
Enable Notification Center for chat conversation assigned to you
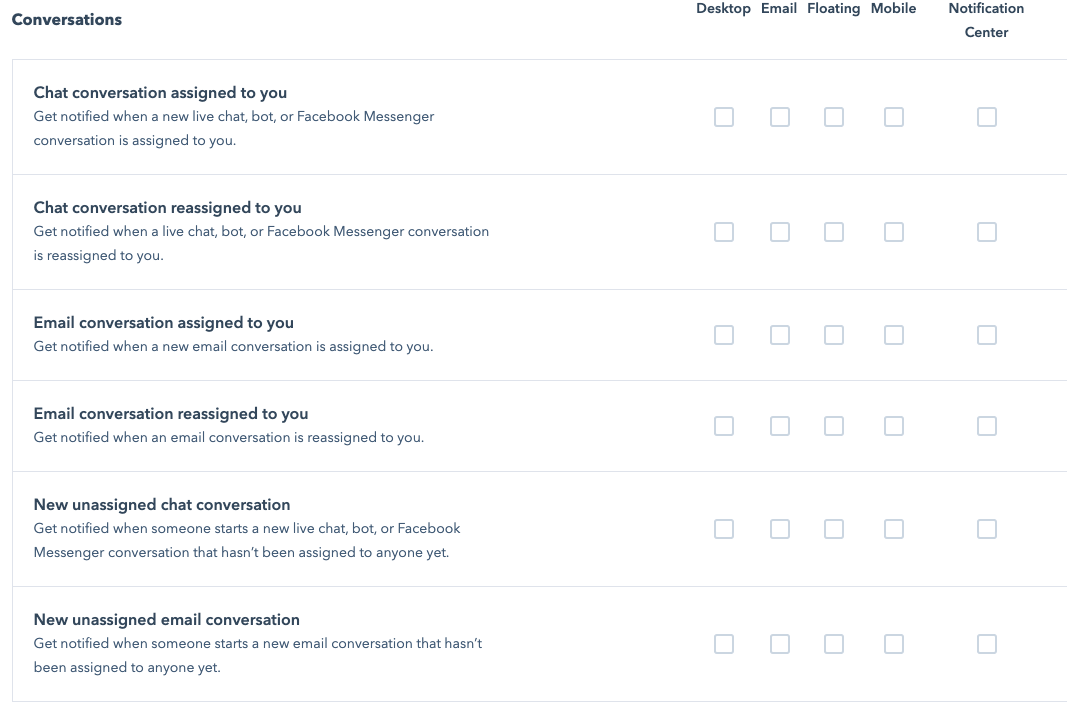click(987, 117)
